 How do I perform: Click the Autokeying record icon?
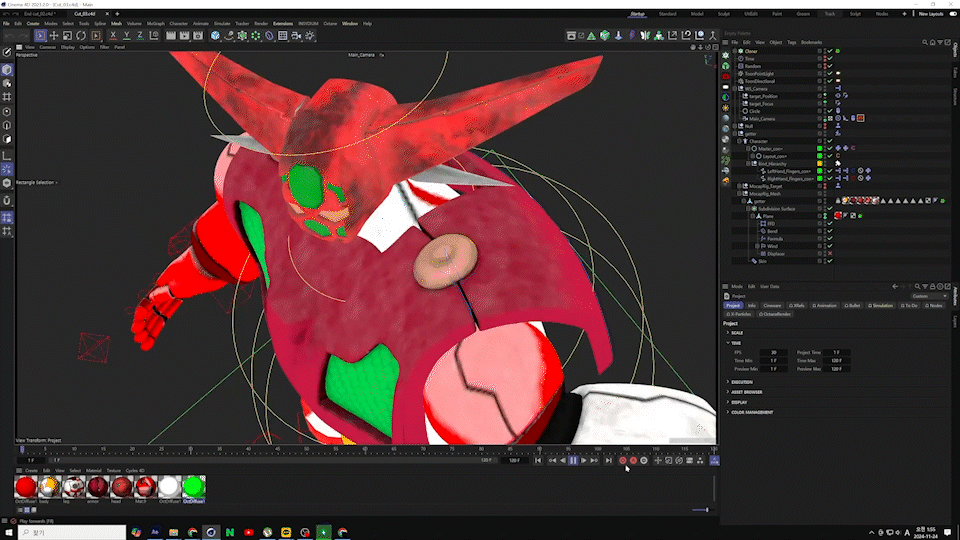click(633, 460)
